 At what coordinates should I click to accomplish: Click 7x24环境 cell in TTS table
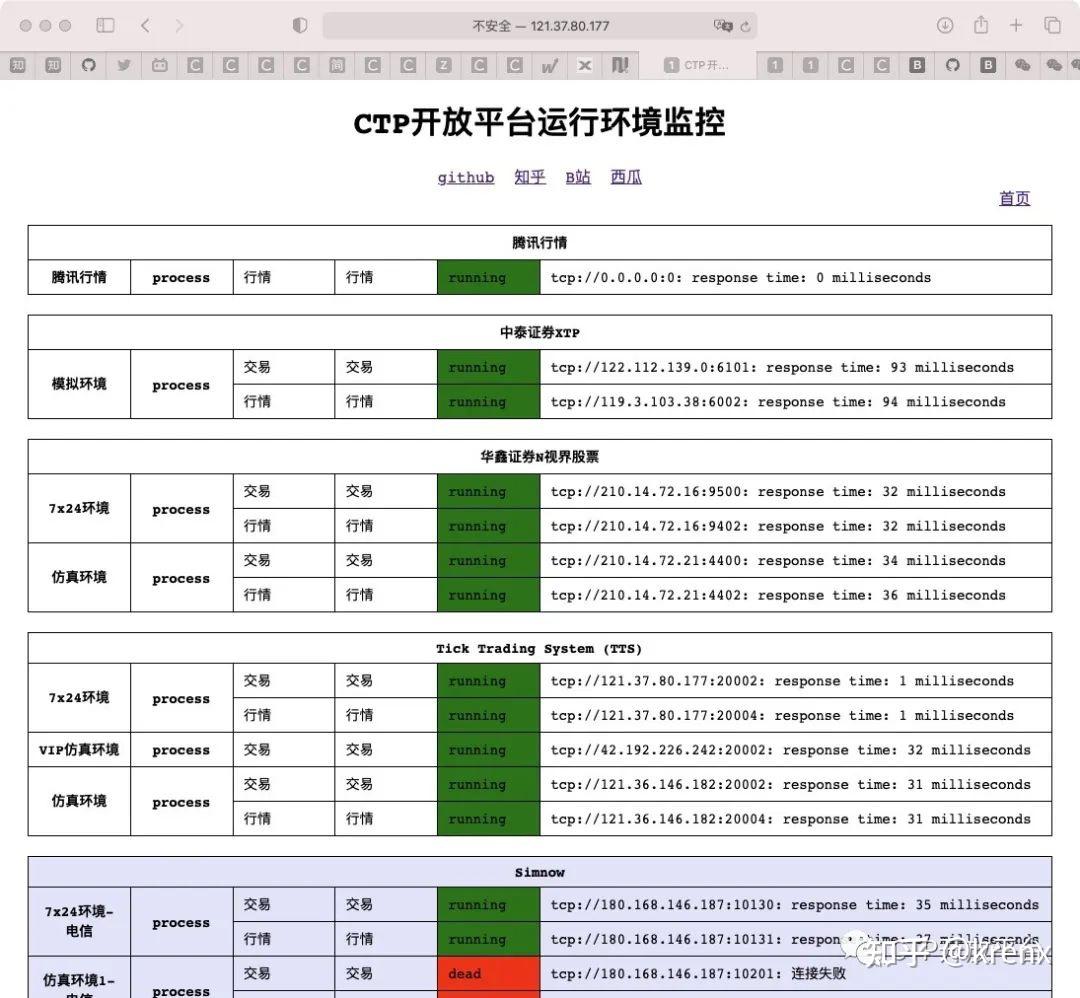click(x=79, y=698)
